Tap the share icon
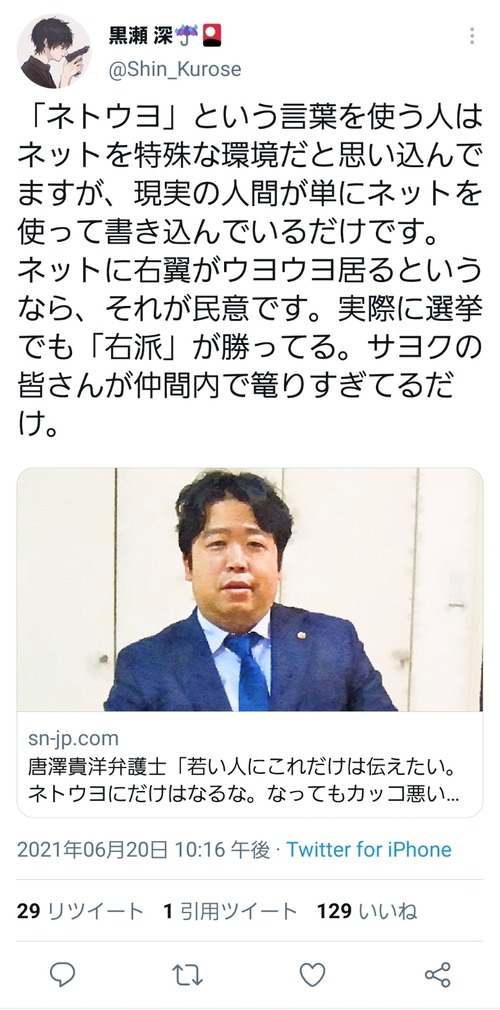 (438, 975)
